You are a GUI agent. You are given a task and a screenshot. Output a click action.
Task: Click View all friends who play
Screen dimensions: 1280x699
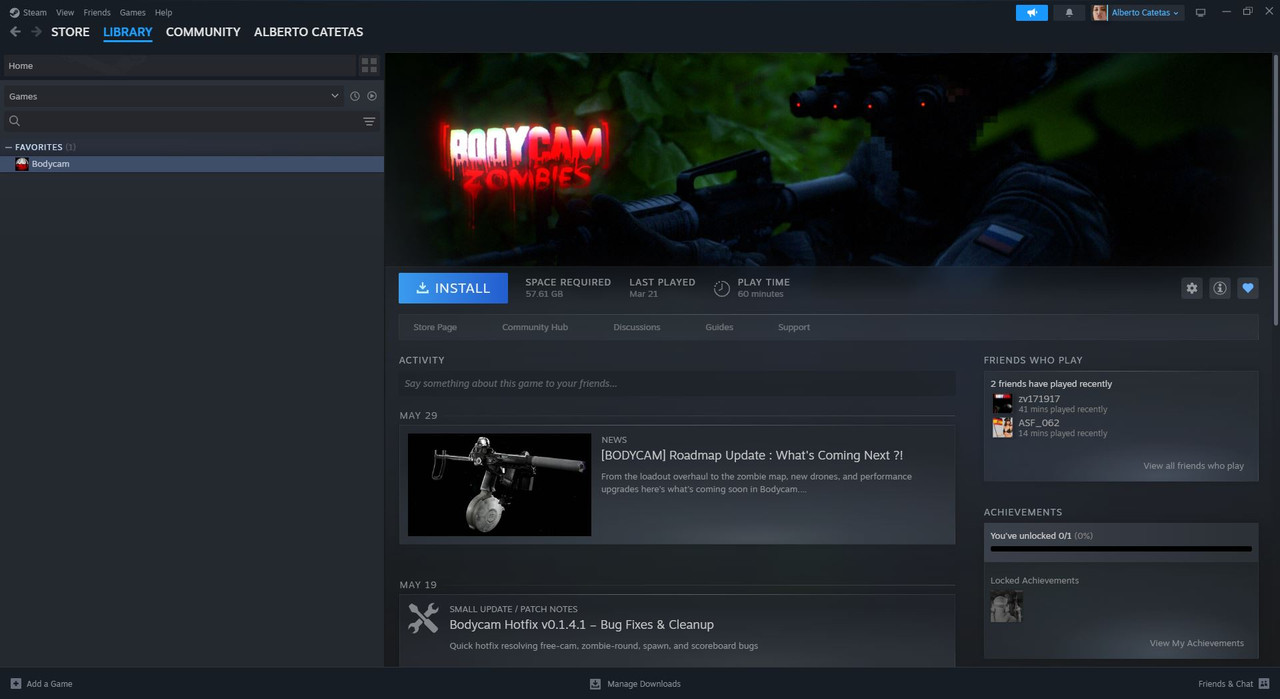click(1193, 466)
